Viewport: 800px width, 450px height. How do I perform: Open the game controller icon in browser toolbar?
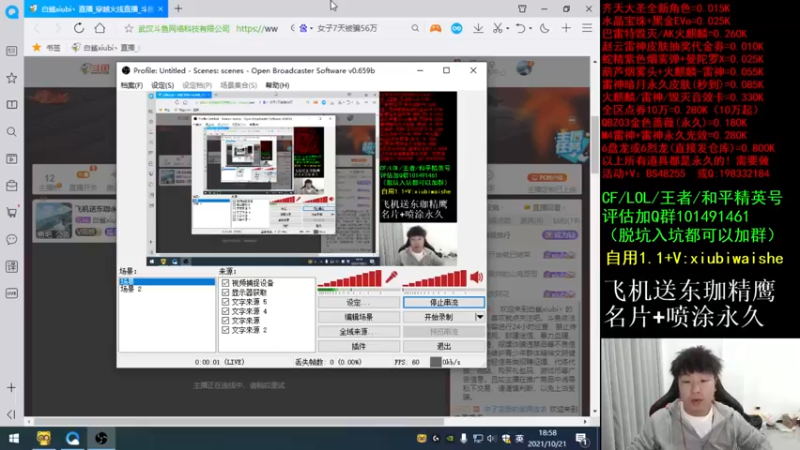[x=435, y=29]
